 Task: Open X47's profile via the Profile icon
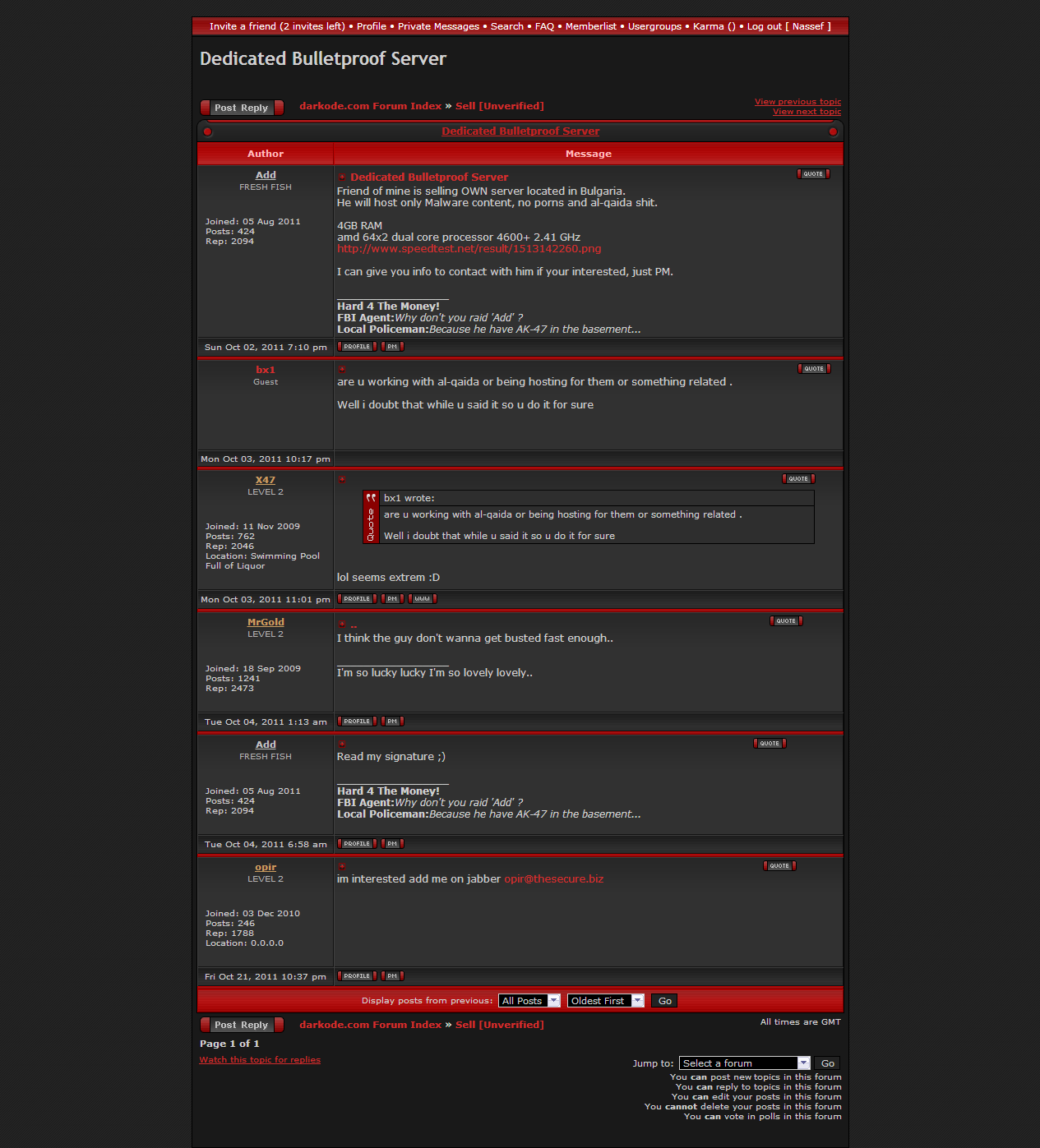[357, 599]
